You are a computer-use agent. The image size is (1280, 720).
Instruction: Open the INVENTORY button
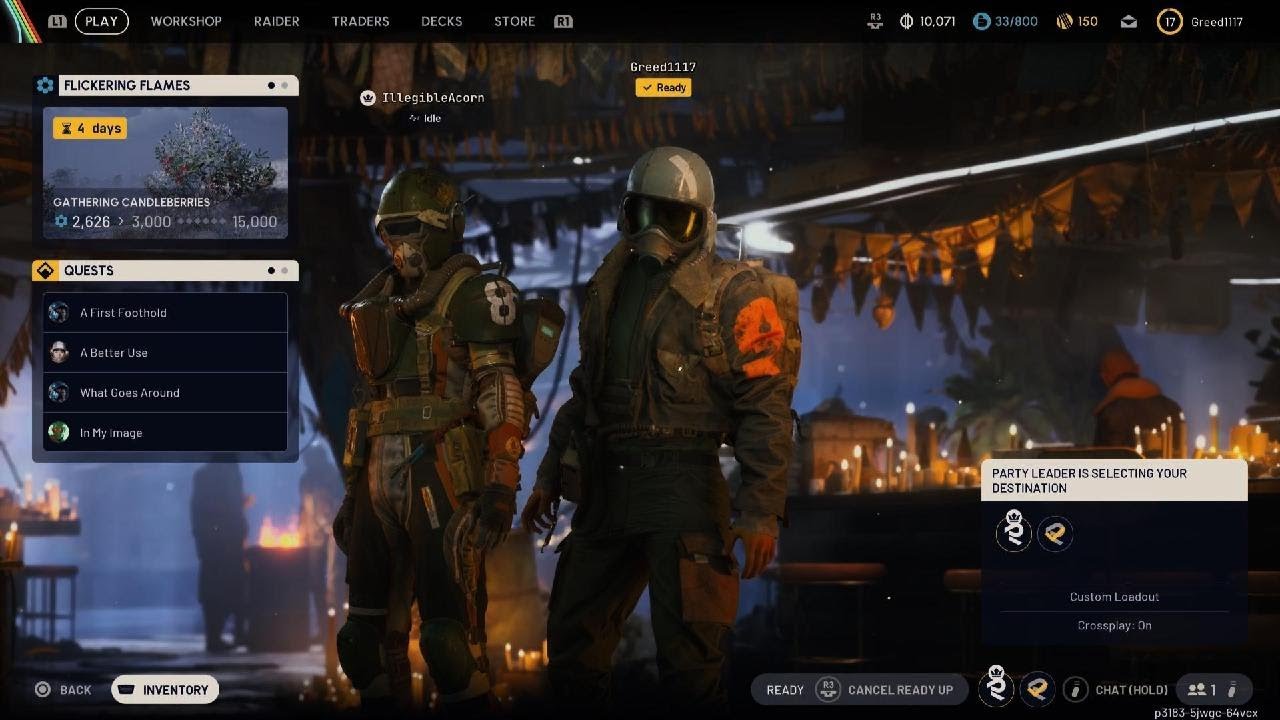coord(165,690)
